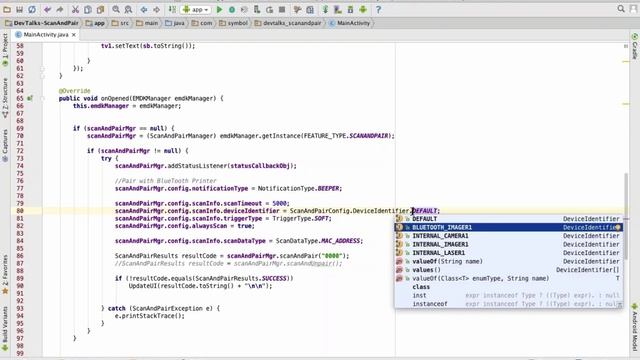Click the Make Project icon
This screenshot has height=360, width=640.
[172, 9]
